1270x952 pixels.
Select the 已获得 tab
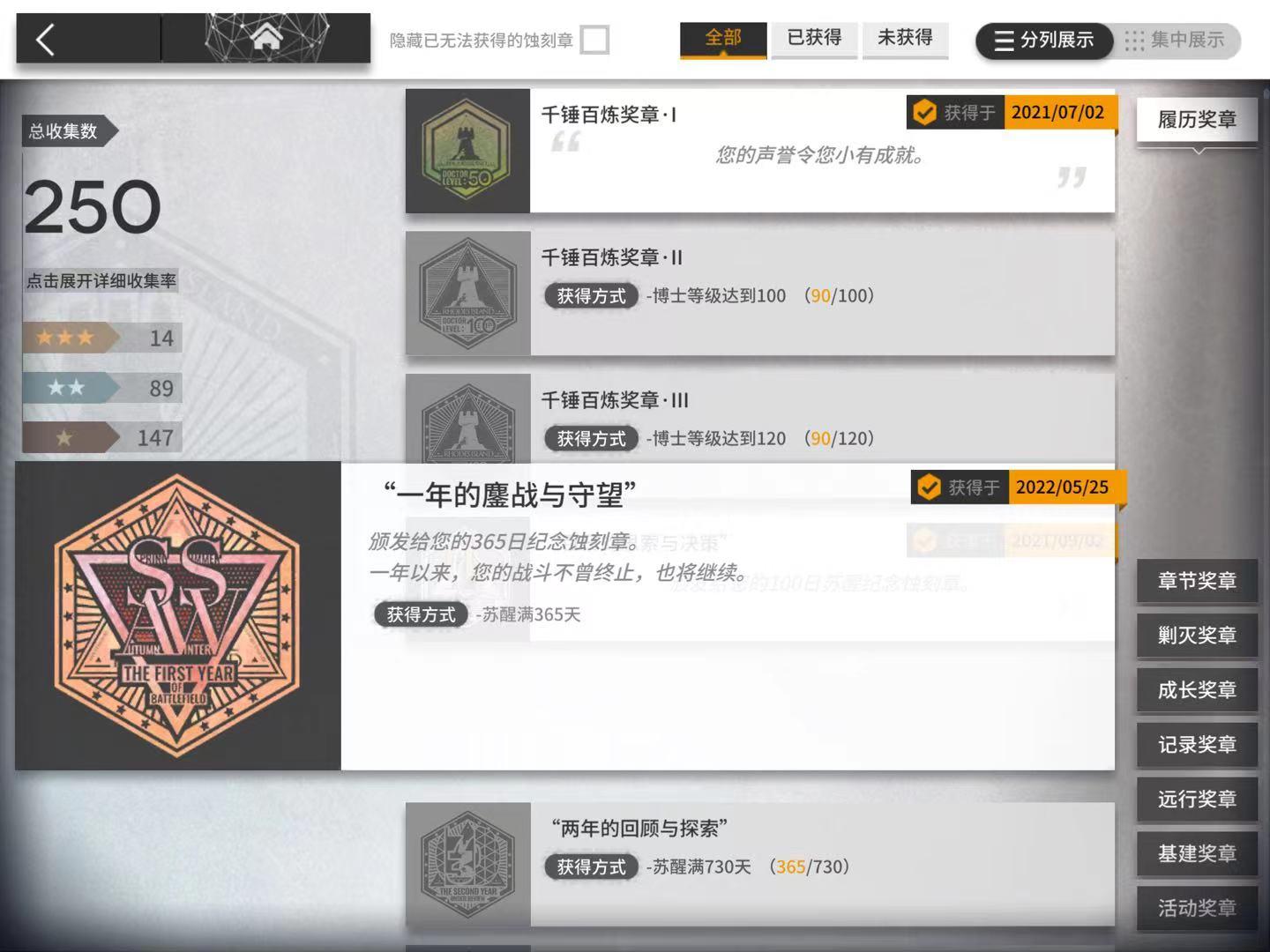pyautogui.click(x=814, y=38)
